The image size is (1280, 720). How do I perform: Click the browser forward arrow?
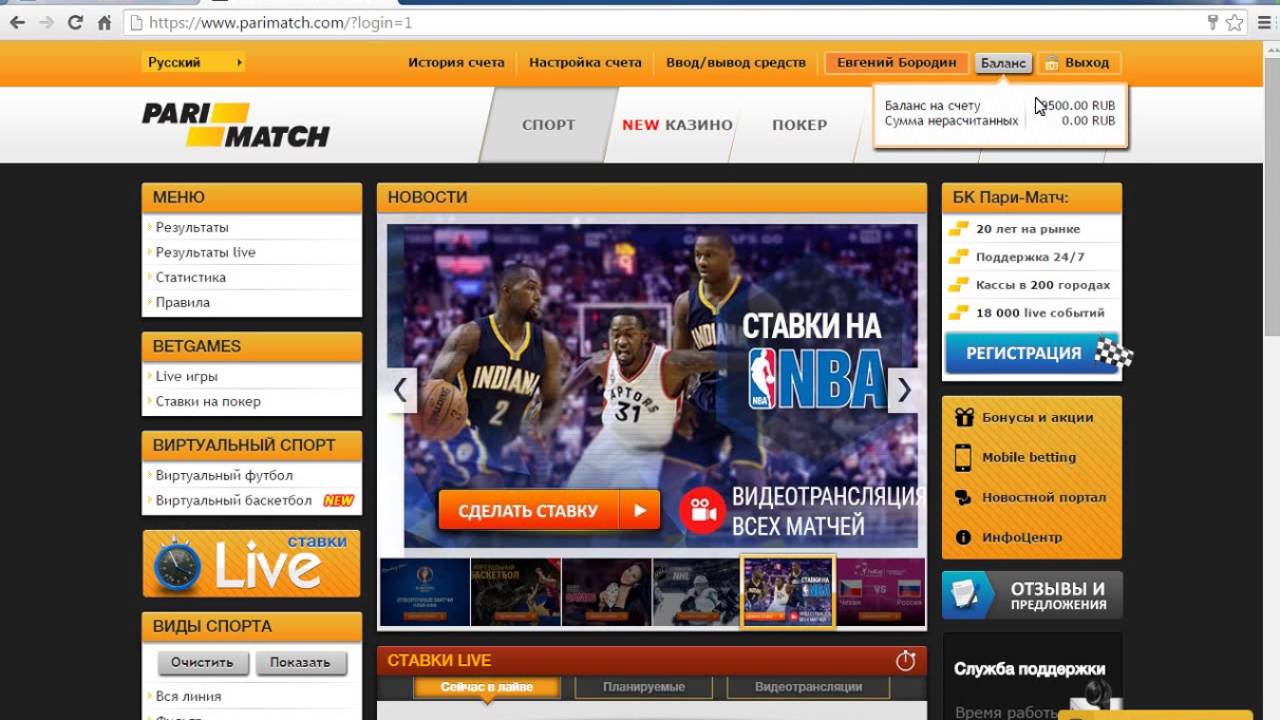pos(46,22)
